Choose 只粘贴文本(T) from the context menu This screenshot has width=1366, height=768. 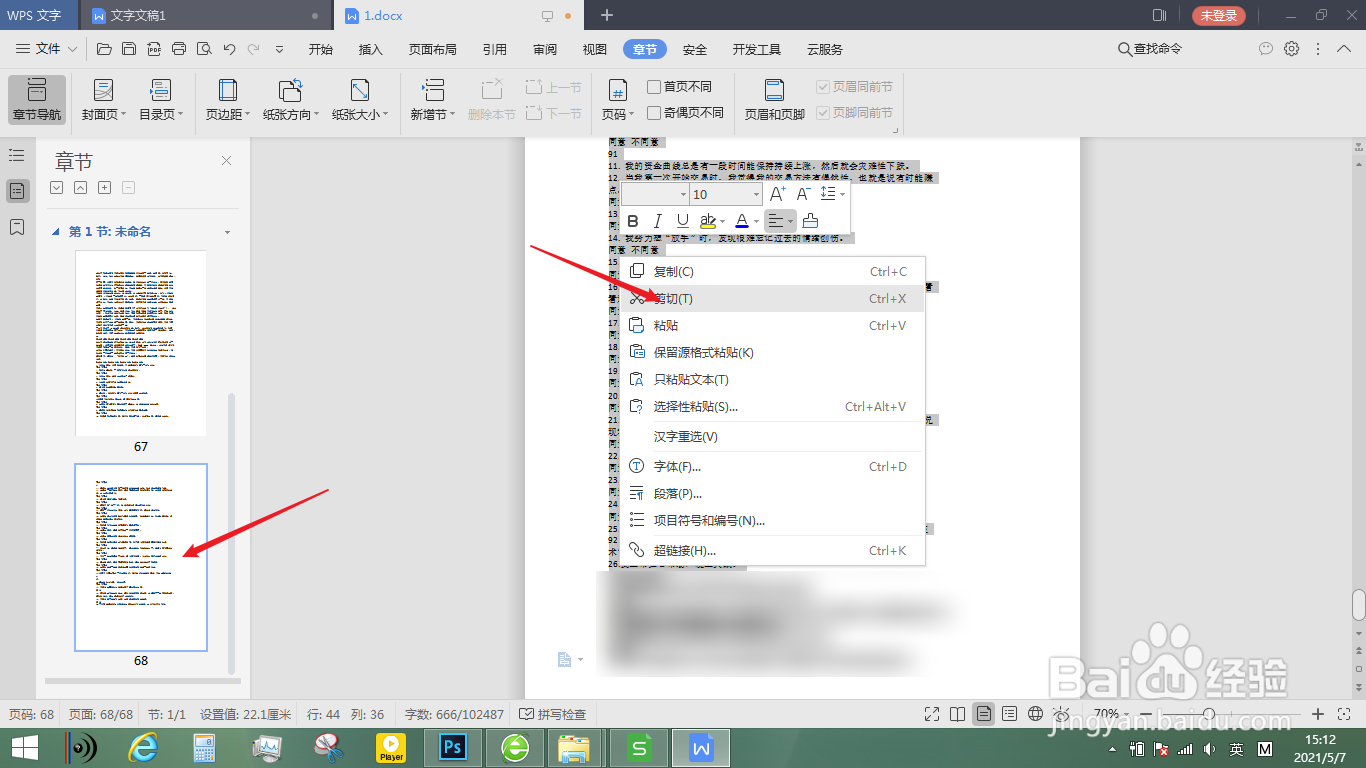(x=772, y=379)
